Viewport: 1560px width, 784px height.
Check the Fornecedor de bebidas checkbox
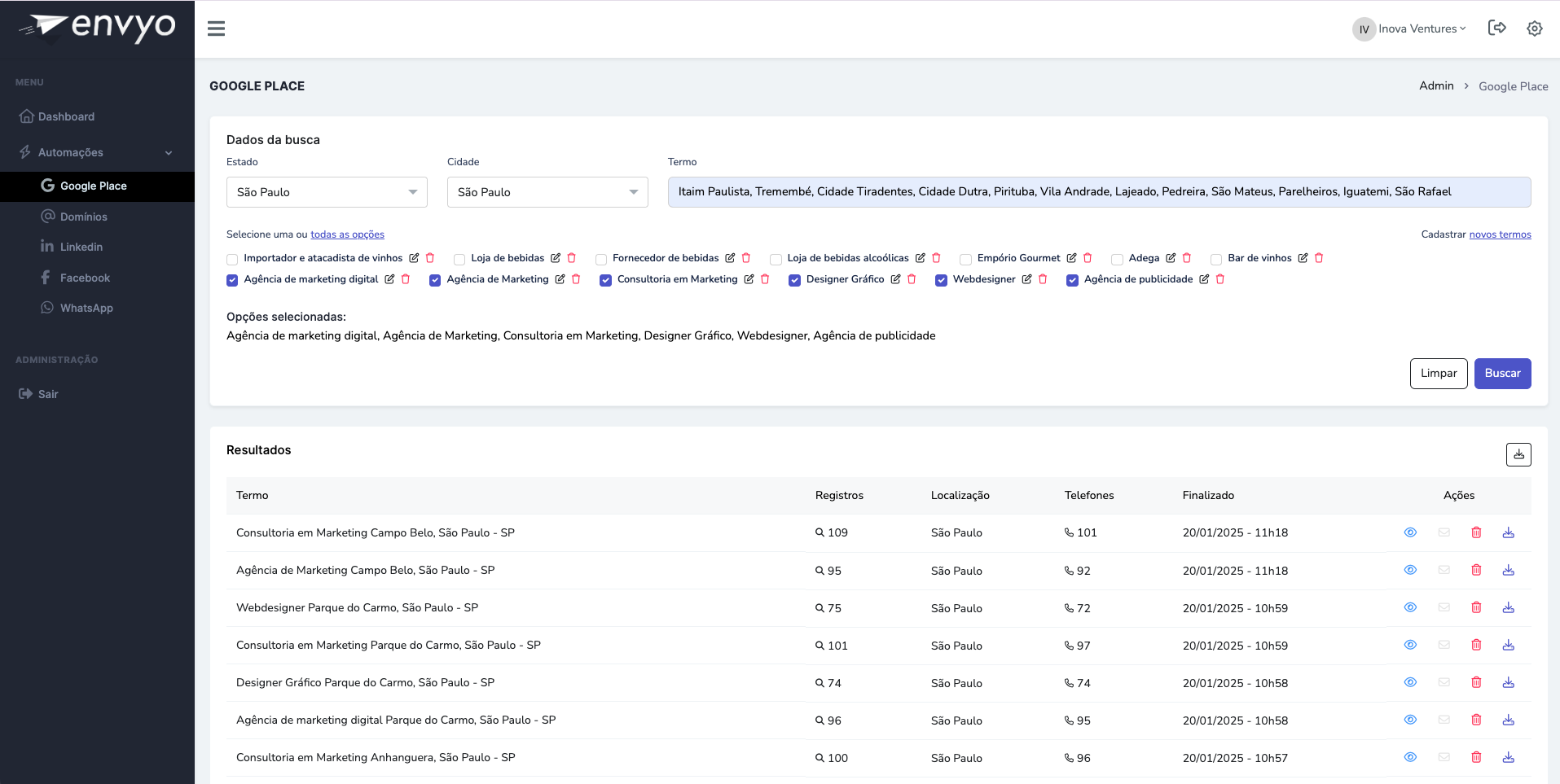pyautogui.click(x=601, y=259)
